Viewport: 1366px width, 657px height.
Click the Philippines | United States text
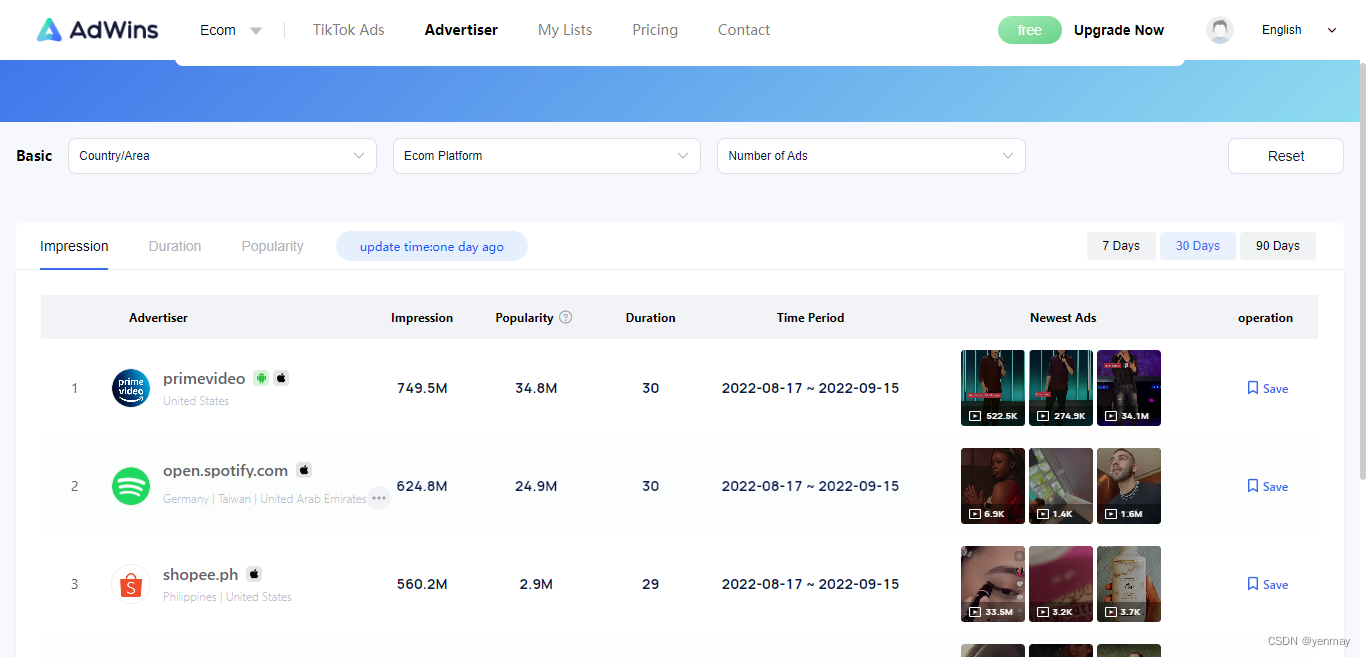point(228,597)
